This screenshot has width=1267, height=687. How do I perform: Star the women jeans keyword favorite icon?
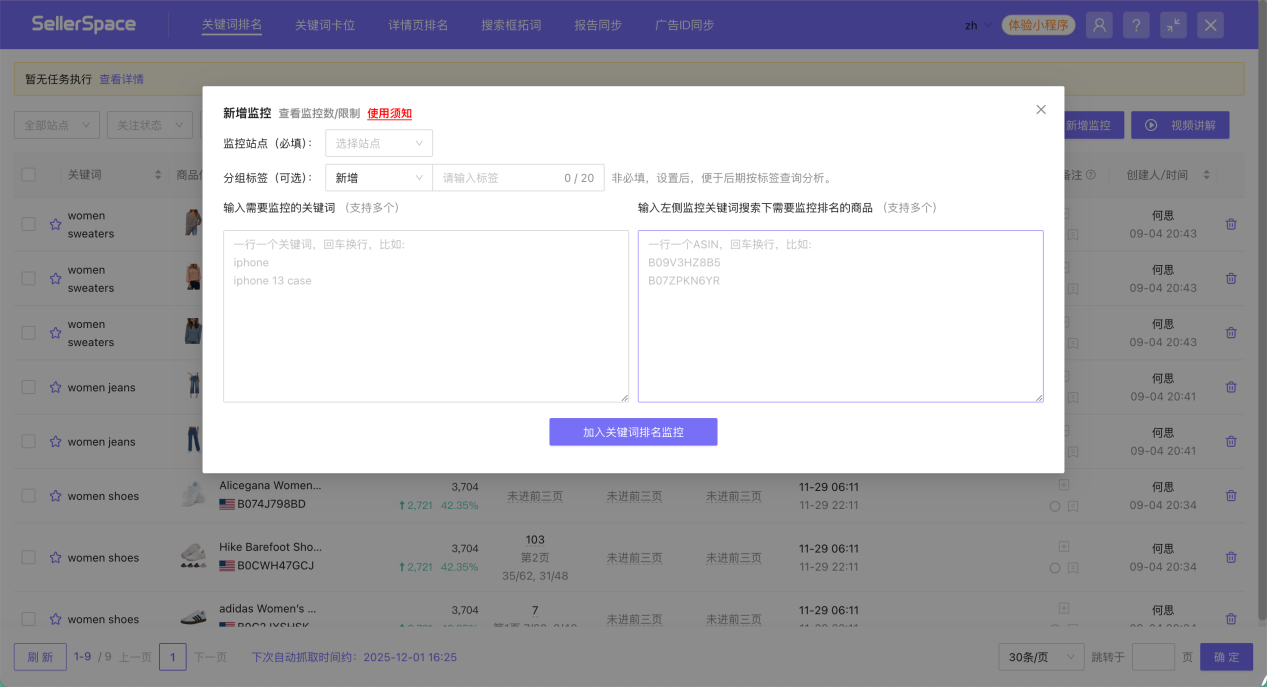click(55, 387)
